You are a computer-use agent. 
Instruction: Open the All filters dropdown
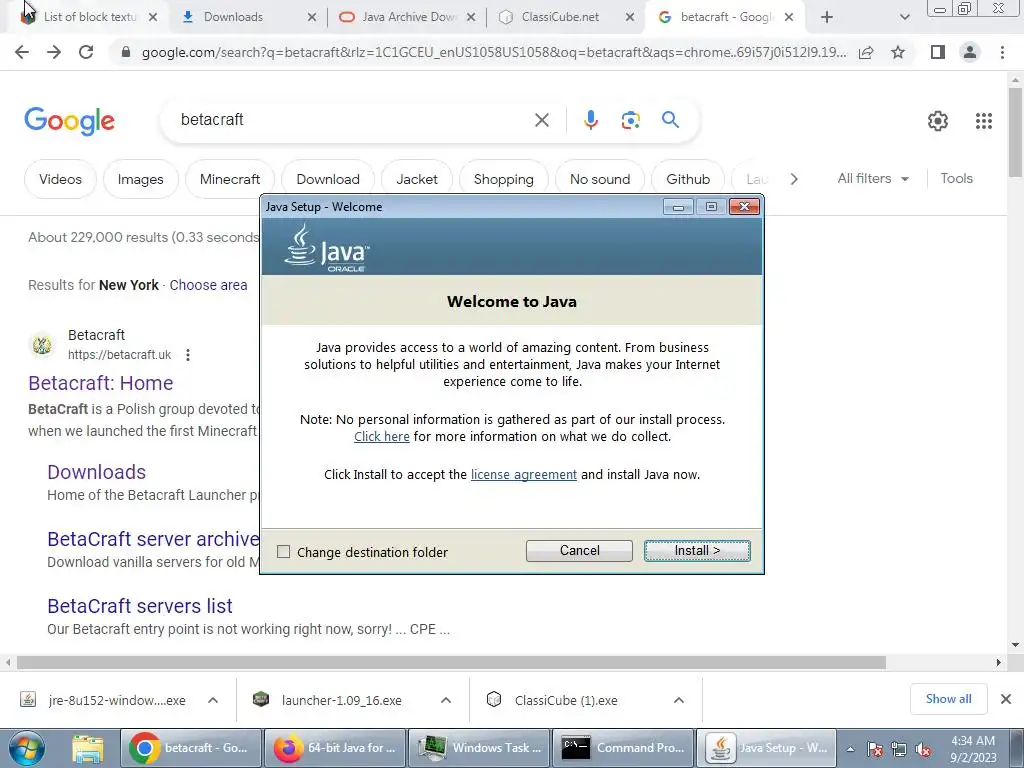coord(873,178)
